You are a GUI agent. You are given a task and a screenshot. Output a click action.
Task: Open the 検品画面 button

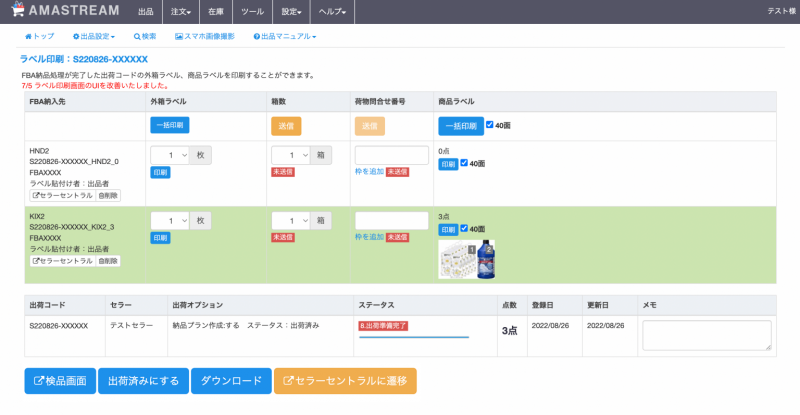60,381
